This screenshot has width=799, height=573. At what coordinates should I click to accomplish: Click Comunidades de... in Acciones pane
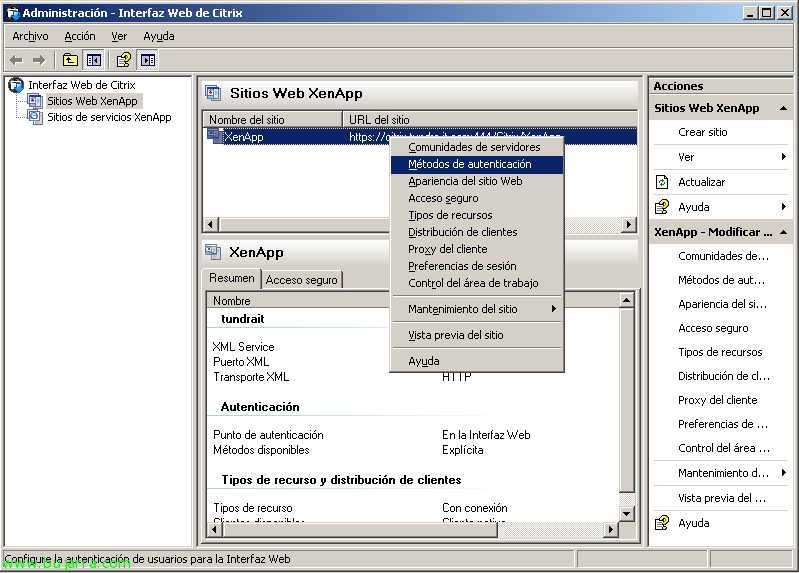click(x=723, y=256)
